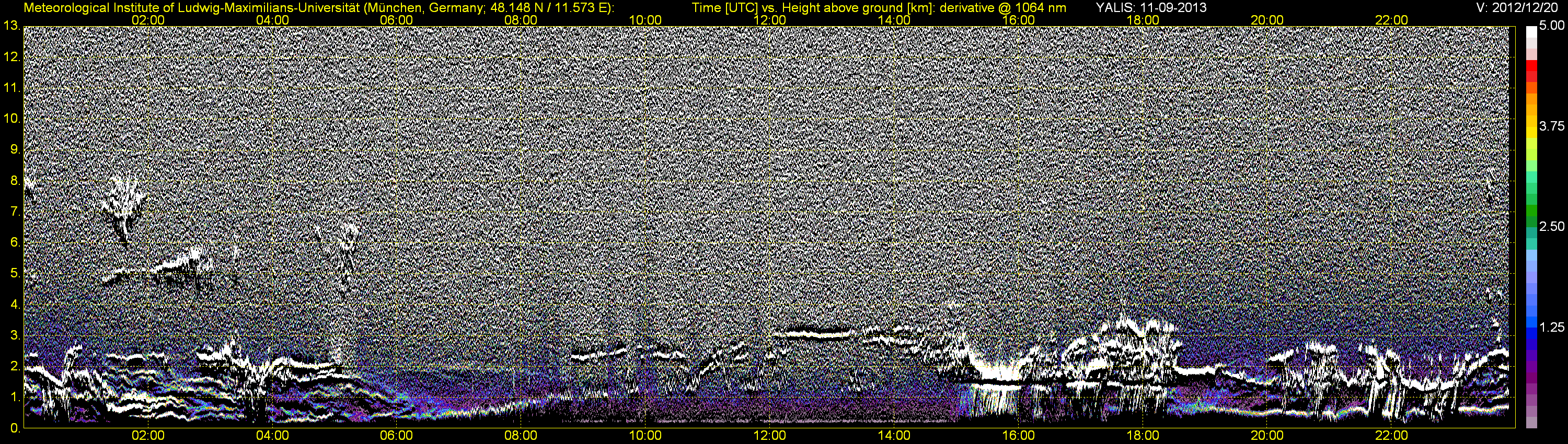
Task: Click the 10:00 label on the bottom time axis
Action: coord(645,436)
